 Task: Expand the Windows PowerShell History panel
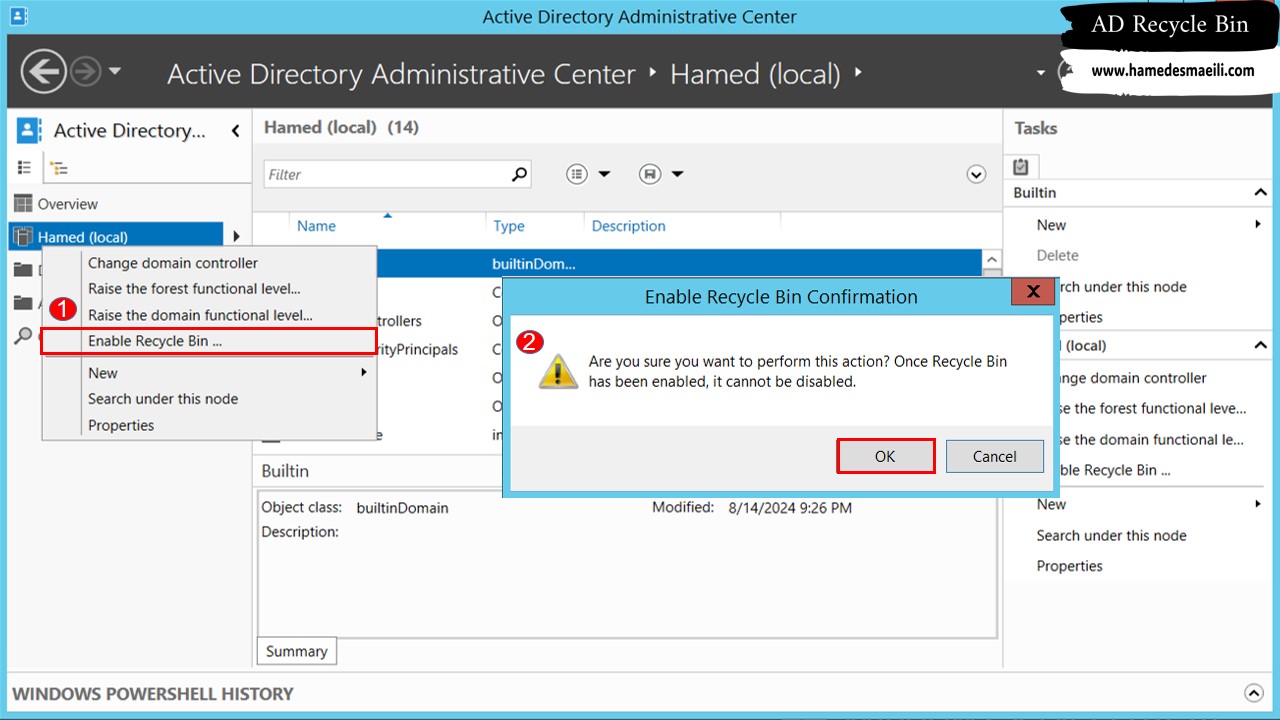1253,693
